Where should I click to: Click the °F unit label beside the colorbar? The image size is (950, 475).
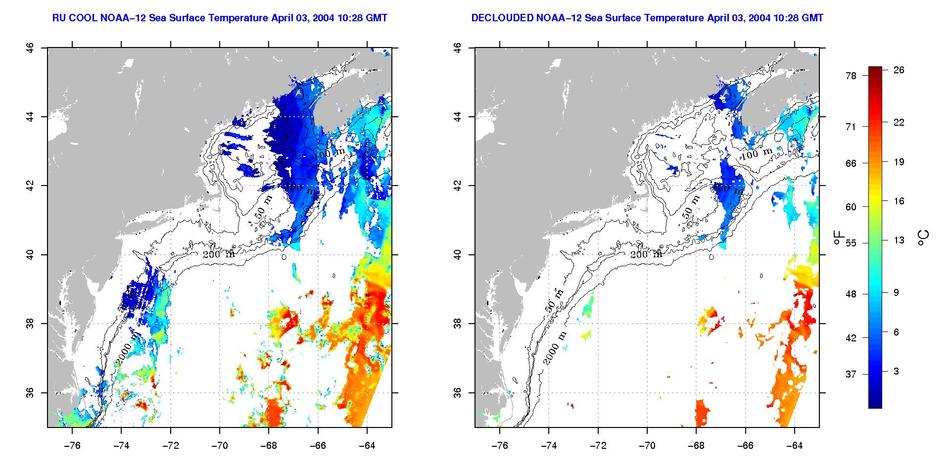[x=837, y=238]
